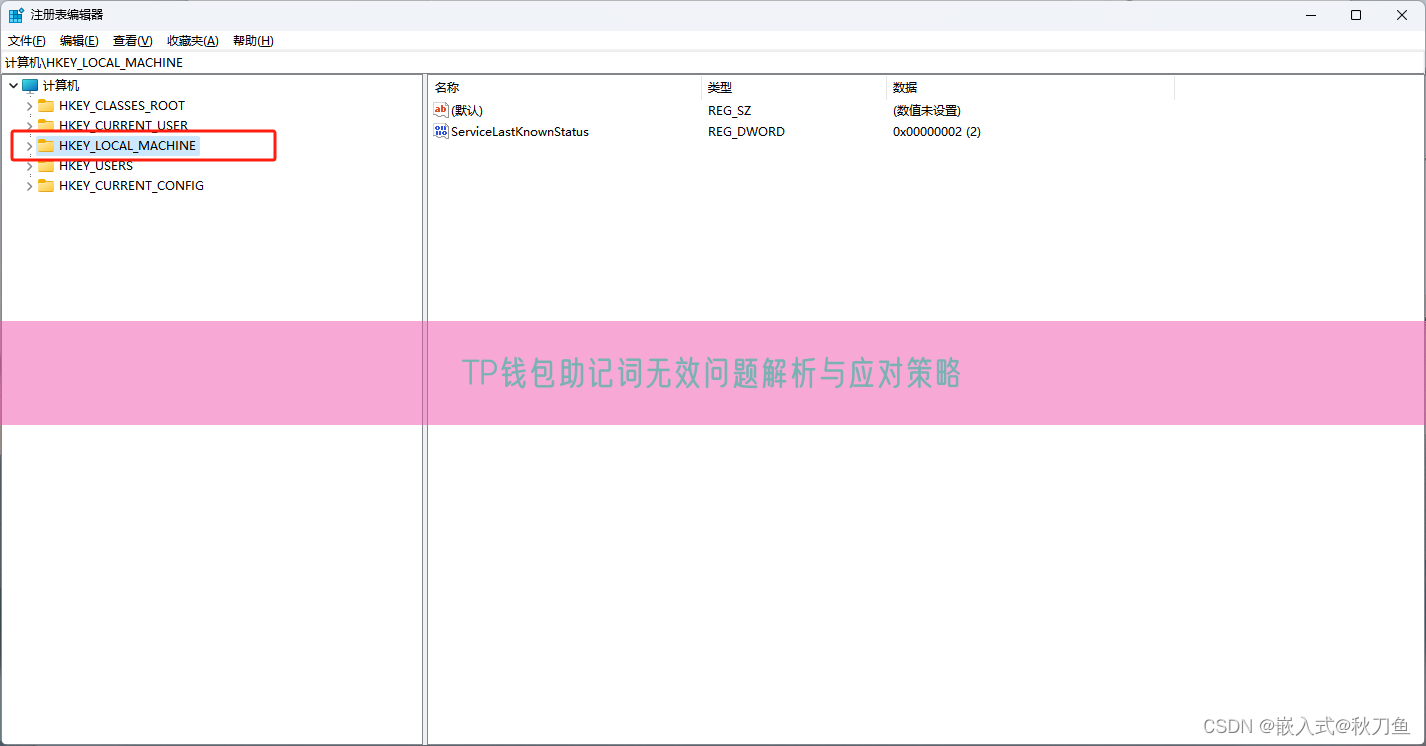Click the REG_SZ type cell
Screen dimensions: 1426x746
click(x=729, y=111)
